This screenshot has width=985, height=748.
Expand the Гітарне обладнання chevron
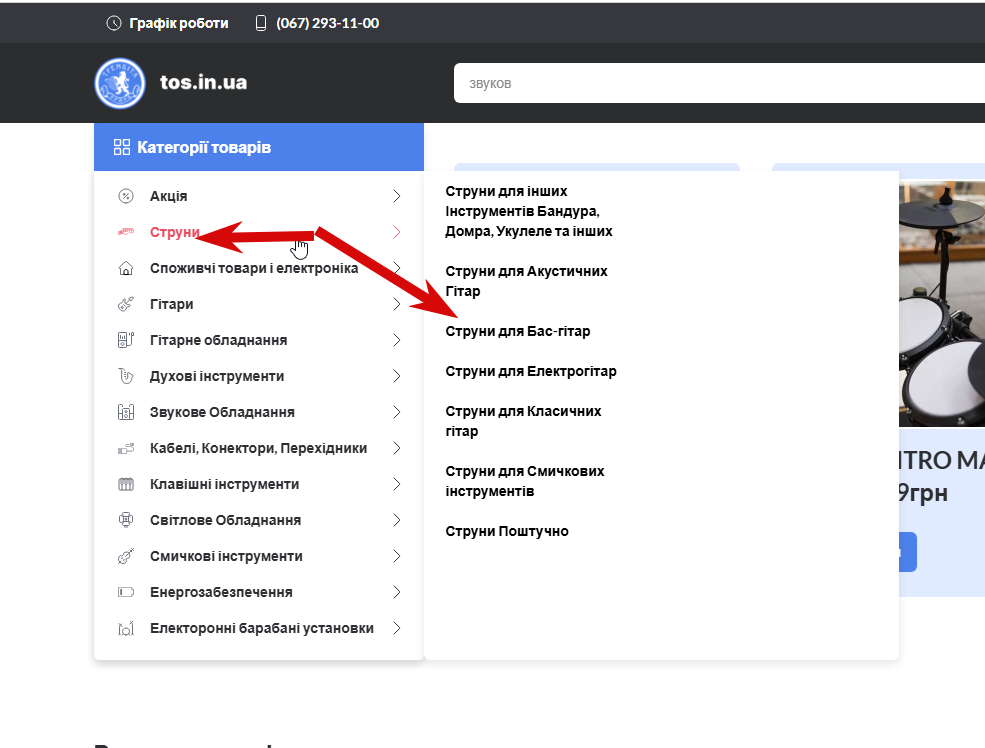396,340
